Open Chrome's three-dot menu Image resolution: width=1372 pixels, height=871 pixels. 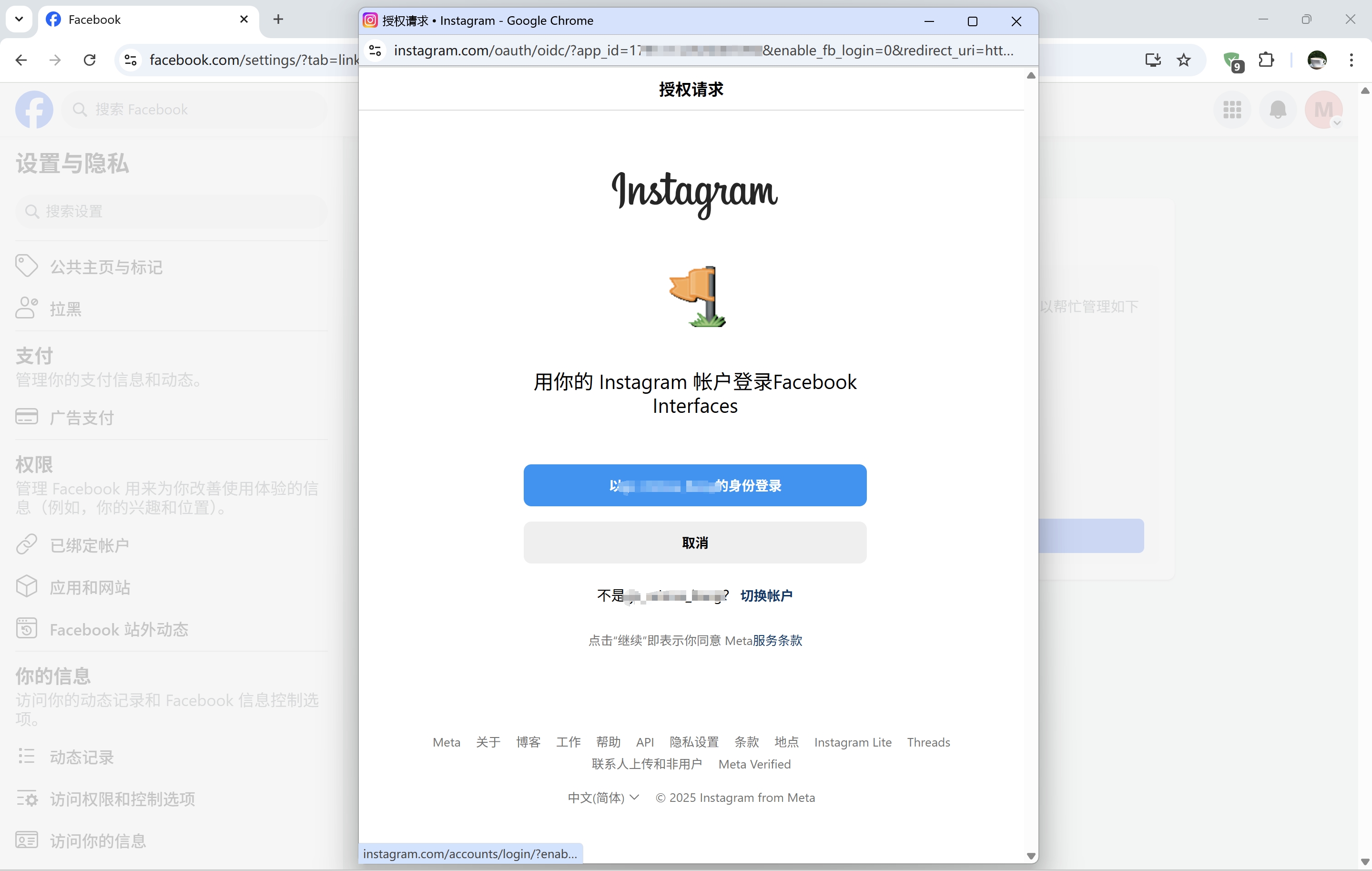(x=1352, y=60)
